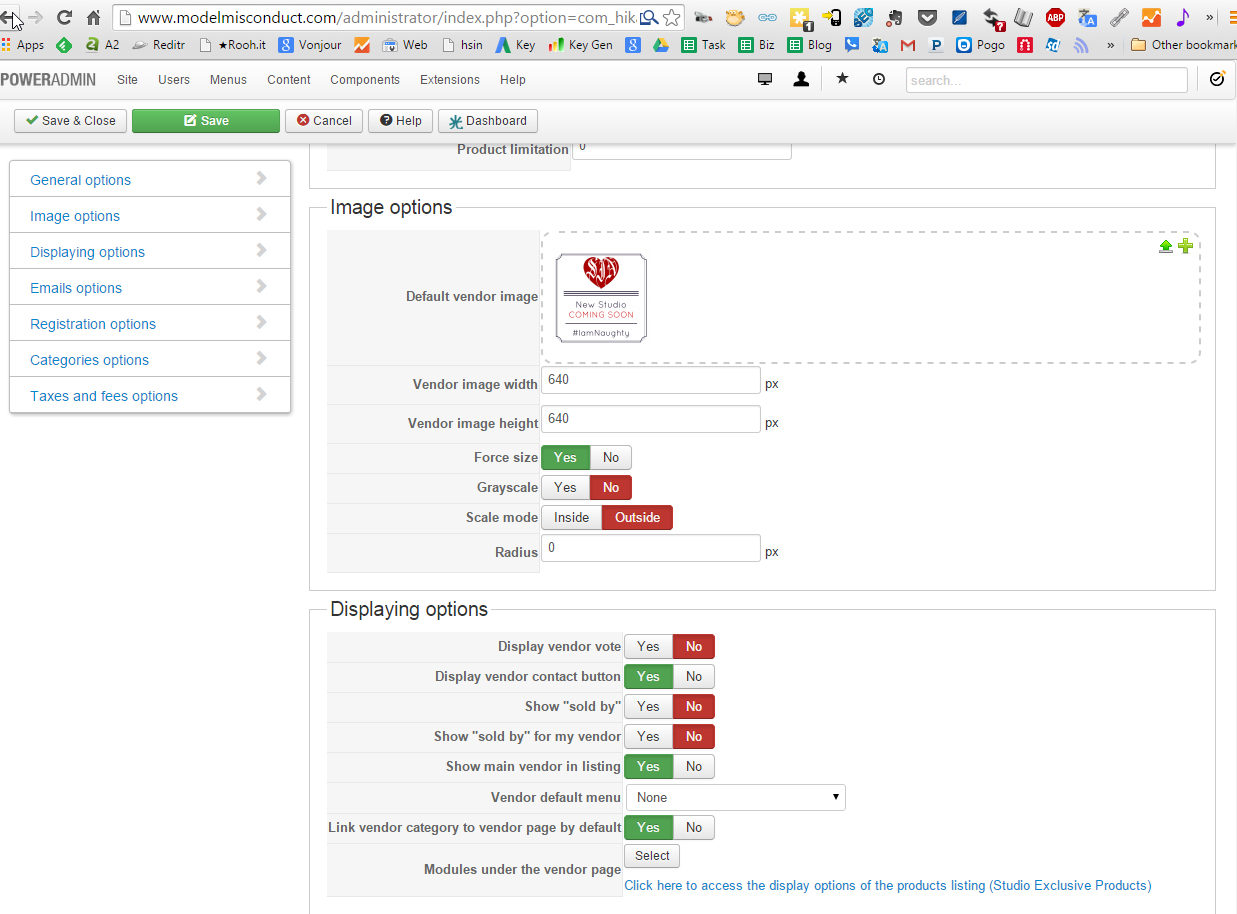Show more bookmarks via the chevron overflow

[x=1110, y=45]
